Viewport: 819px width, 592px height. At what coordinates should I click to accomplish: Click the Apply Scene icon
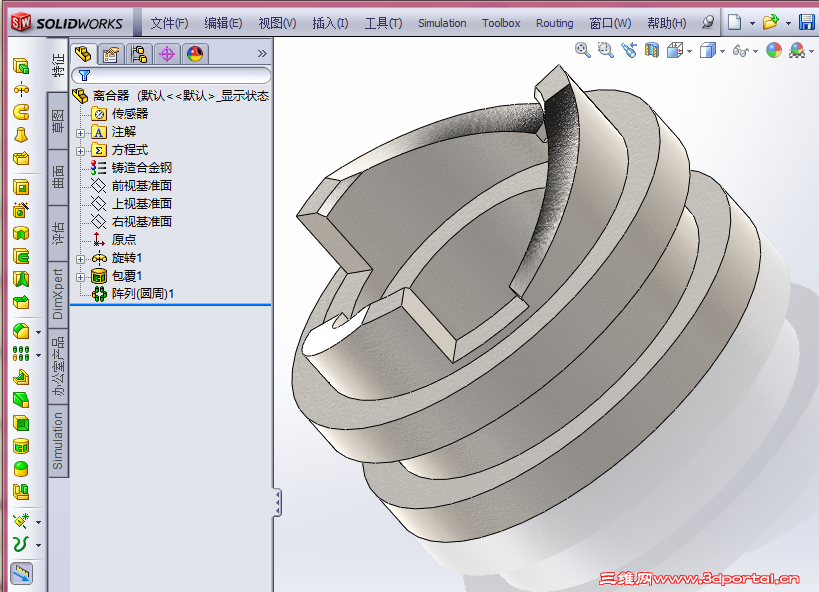(x=797, y=50)
